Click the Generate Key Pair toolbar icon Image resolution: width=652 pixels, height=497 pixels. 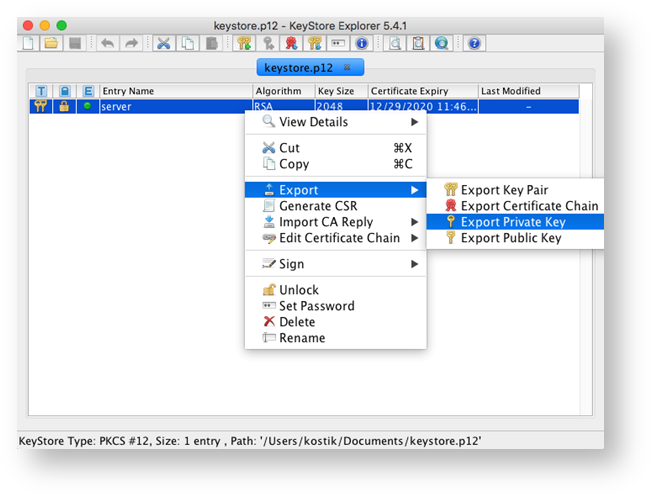point(244,43)
